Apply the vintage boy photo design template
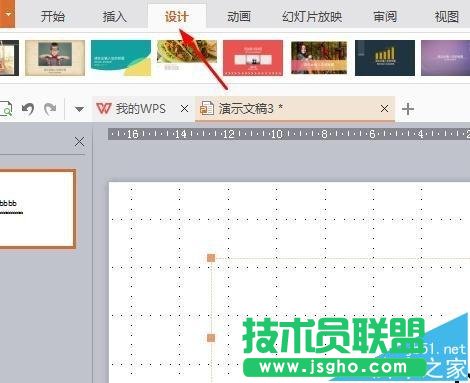Viewport: 470px width, 383px height. click(x=55, y=58)
